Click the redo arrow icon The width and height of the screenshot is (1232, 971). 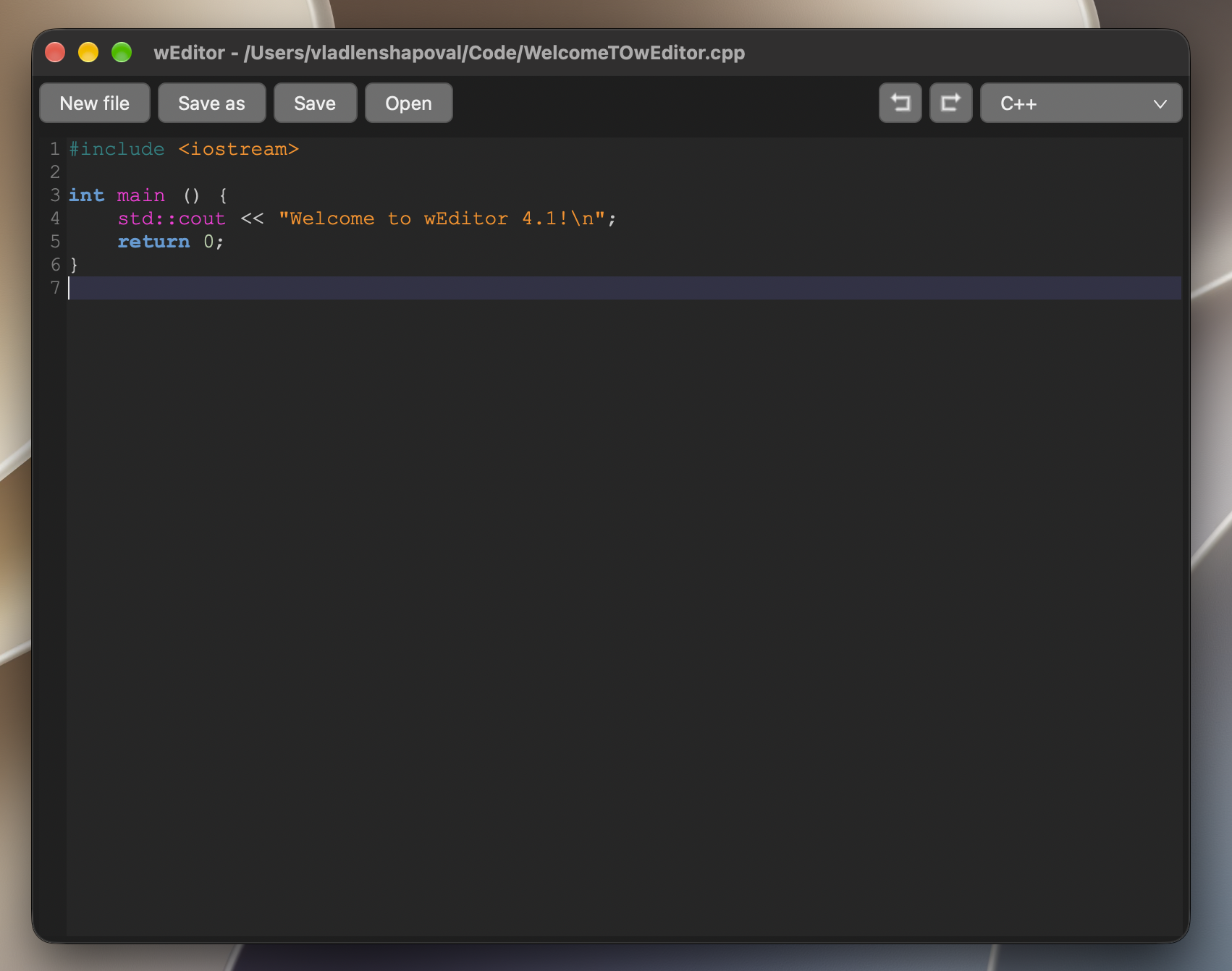(950, 103)
